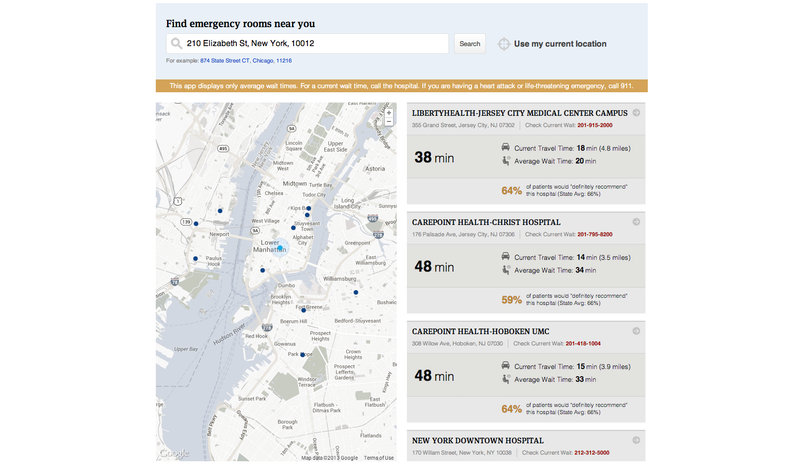Click 'Average Wait Time: 34 min' text

click(x=555, y=270)
